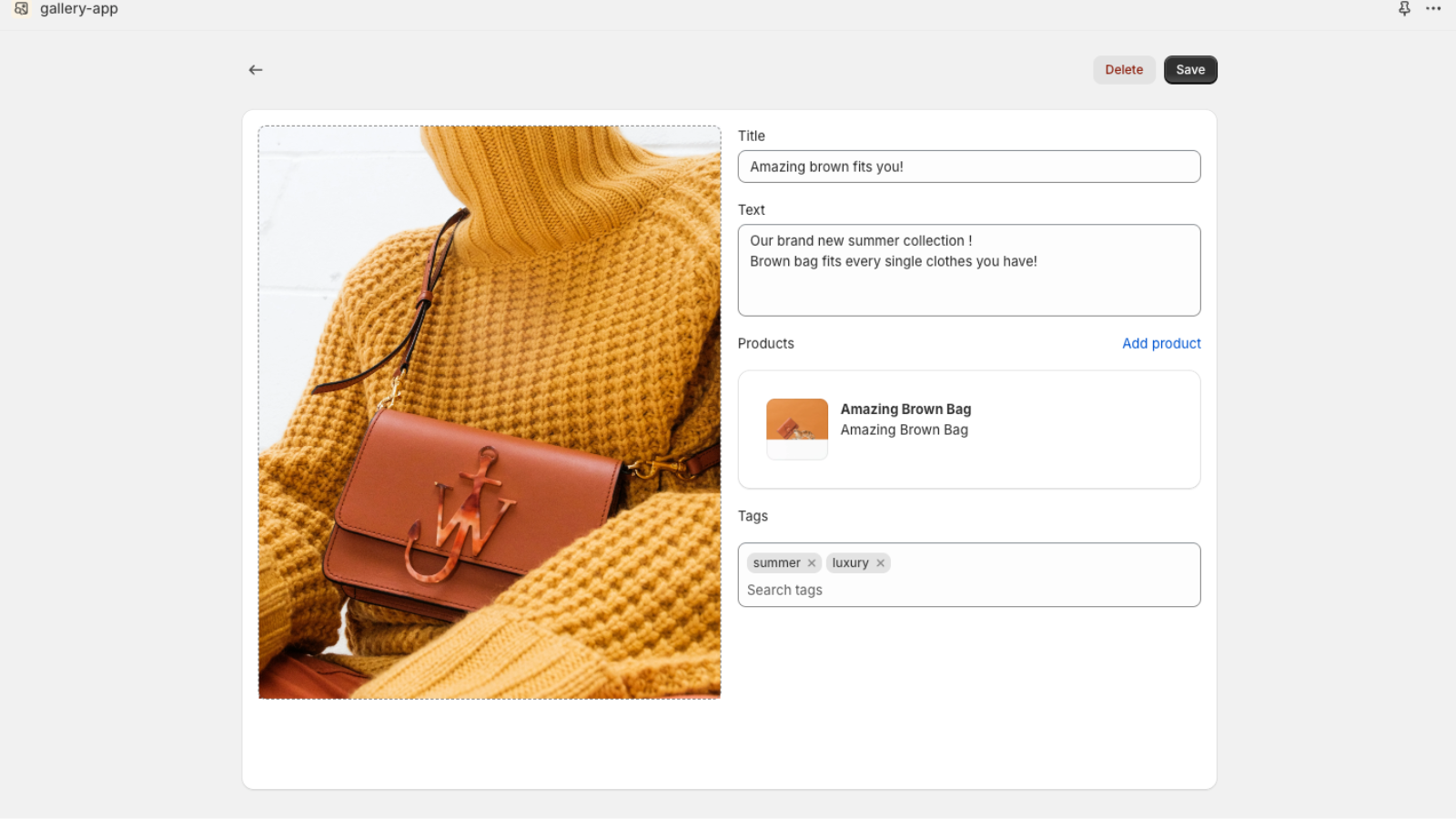Remove the luxury tag

click(880, 563)
